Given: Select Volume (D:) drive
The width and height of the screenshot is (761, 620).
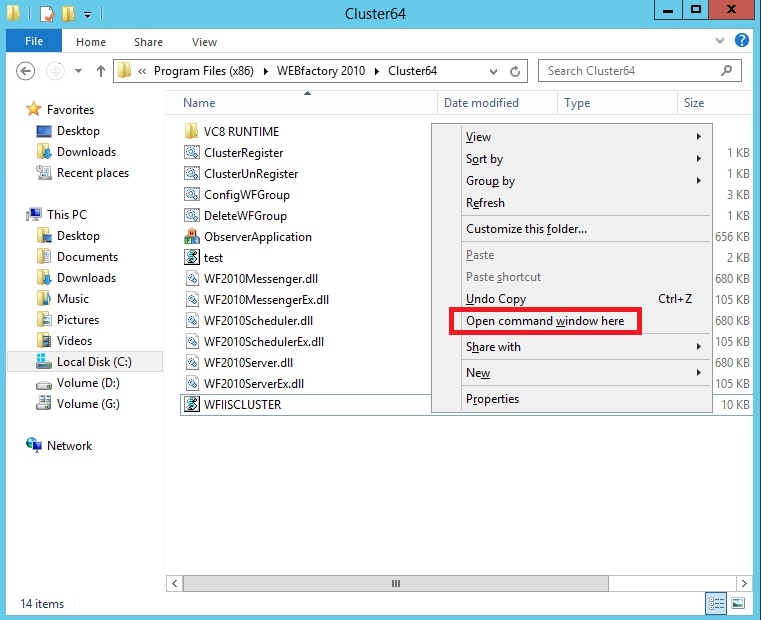Looking at the screenshot, I should [88, 383].
